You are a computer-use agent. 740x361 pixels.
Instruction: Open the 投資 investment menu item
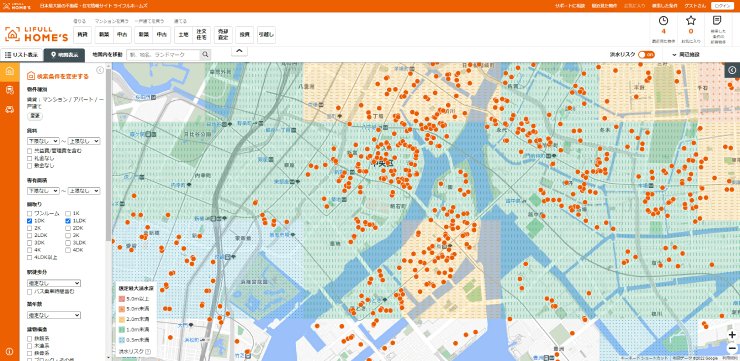[244, 35]
